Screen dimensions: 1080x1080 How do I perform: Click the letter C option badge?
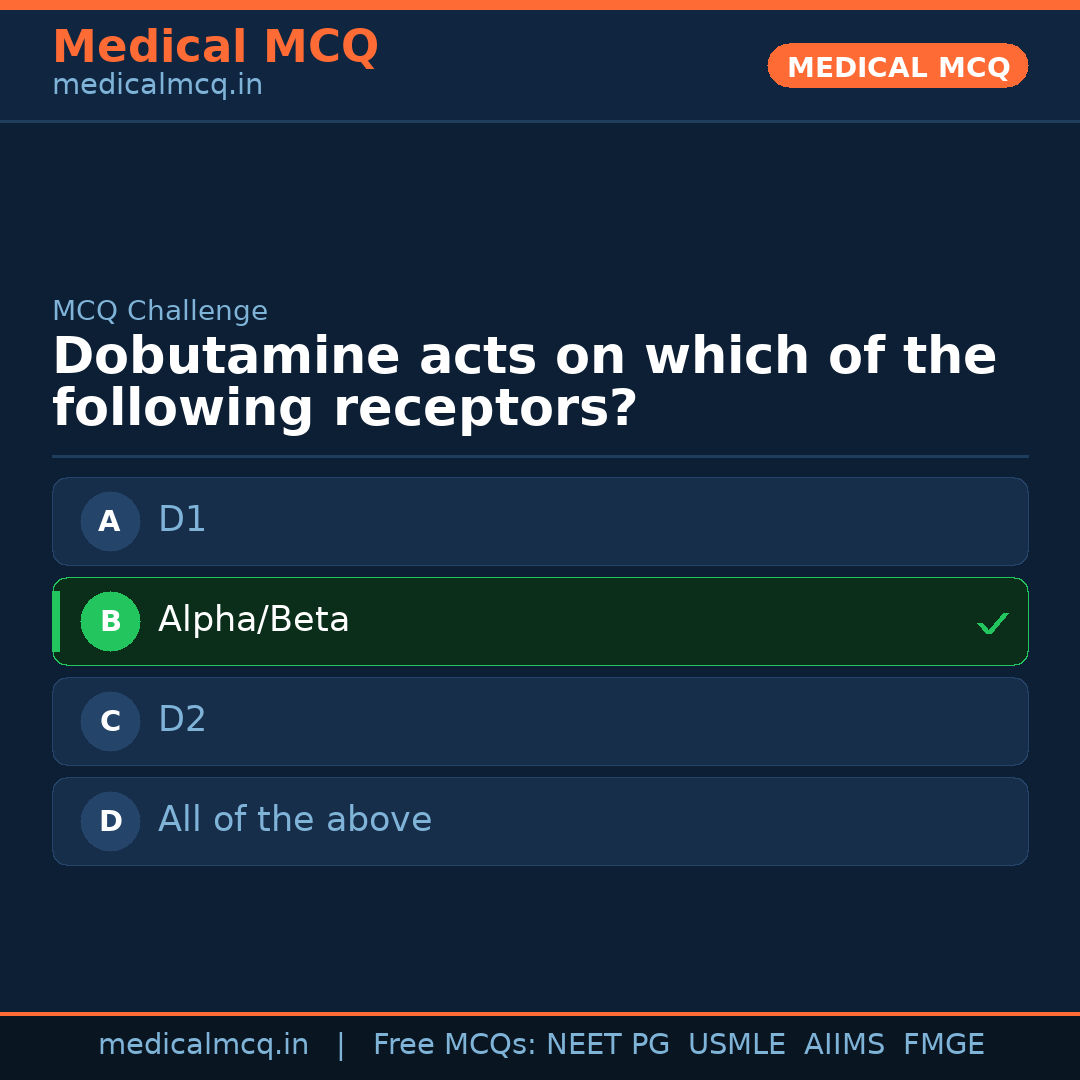110,721
